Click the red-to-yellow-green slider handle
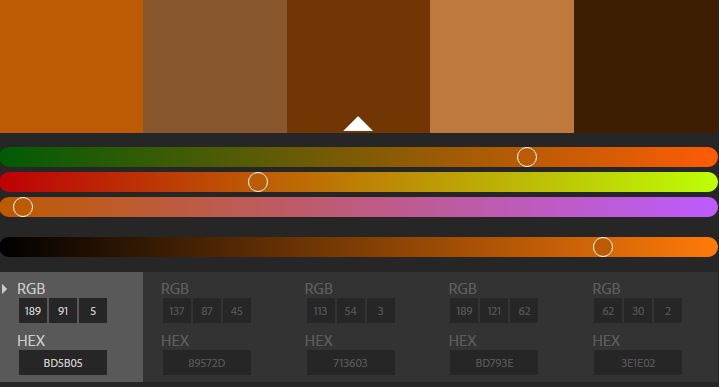This screenshot has width=719, height=387. tap(258, 182)
